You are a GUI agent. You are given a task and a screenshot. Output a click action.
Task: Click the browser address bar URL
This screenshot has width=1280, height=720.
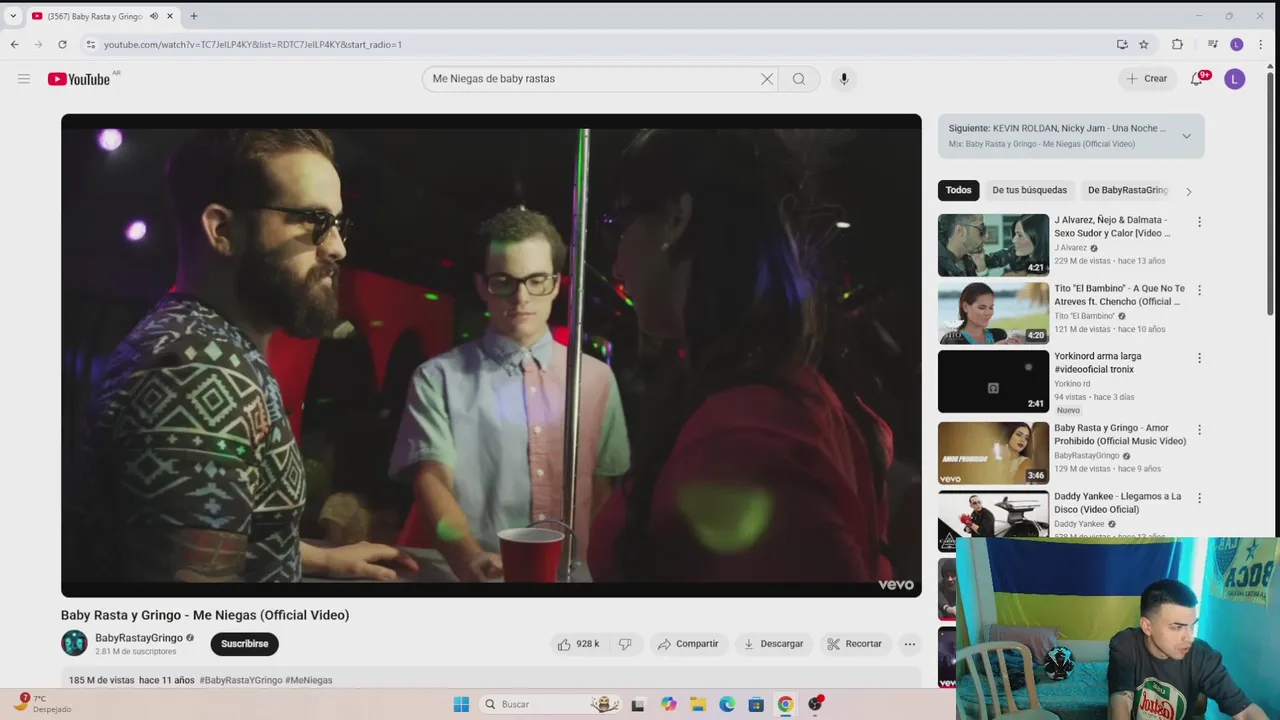click(x=253, y=44)
